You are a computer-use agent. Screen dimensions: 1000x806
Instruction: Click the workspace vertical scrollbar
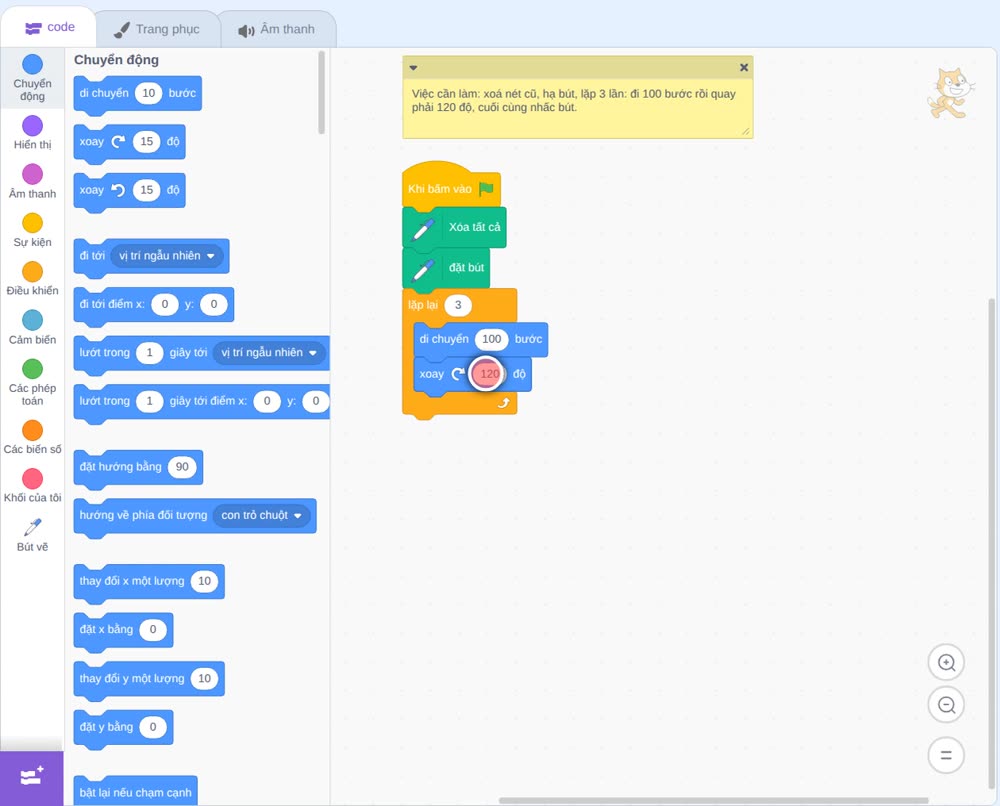pos(992,543)
